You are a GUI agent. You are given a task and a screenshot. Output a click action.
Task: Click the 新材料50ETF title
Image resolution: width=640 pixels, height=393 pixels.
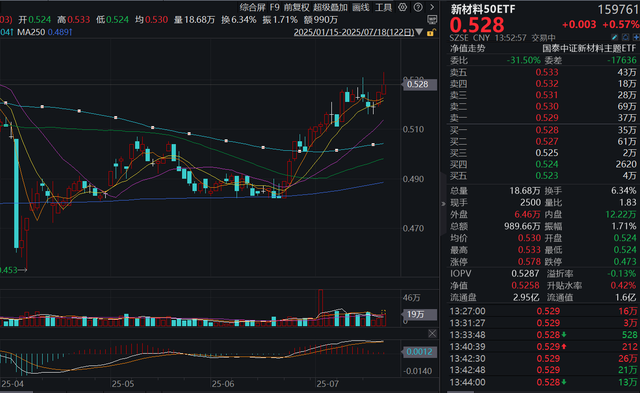(x=483, y=9)
